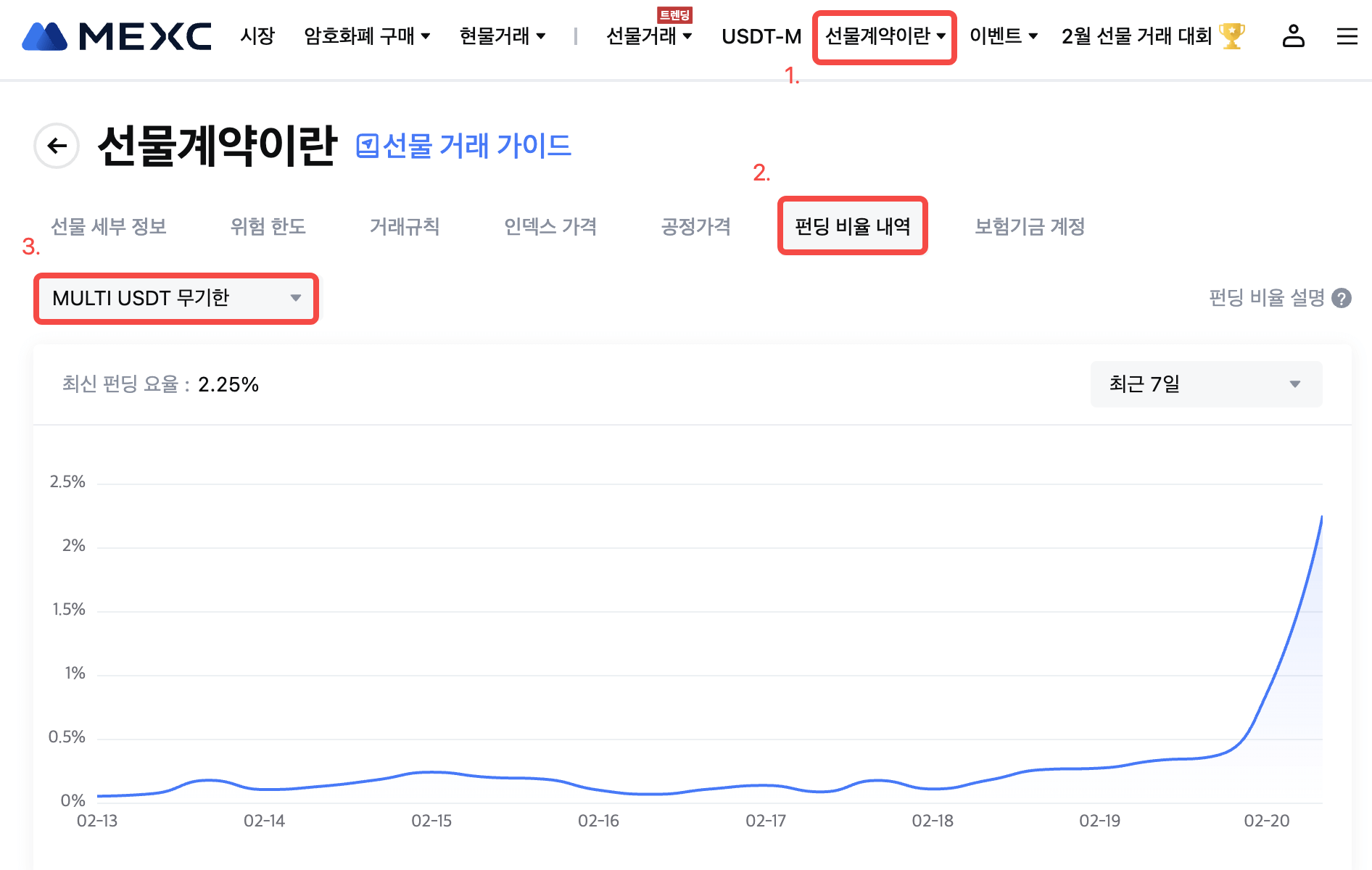Open the 위험 한도 tab

click(268, 226)
